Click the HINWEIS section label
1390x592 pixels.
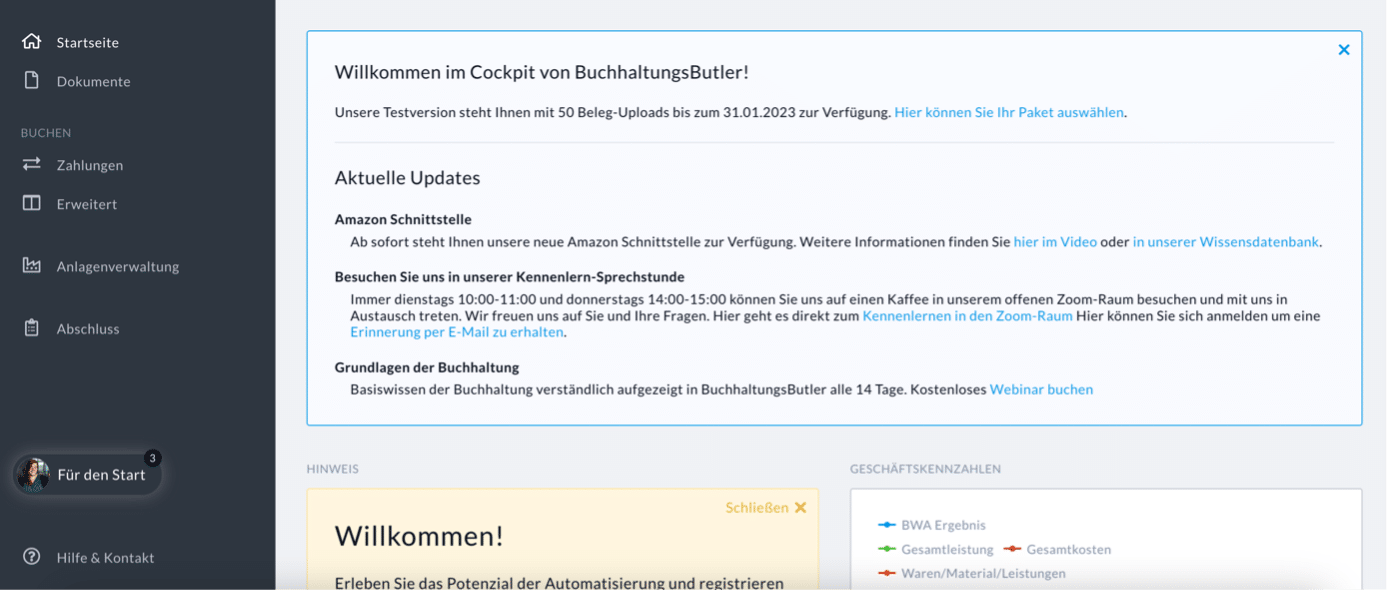coord(332,469)
